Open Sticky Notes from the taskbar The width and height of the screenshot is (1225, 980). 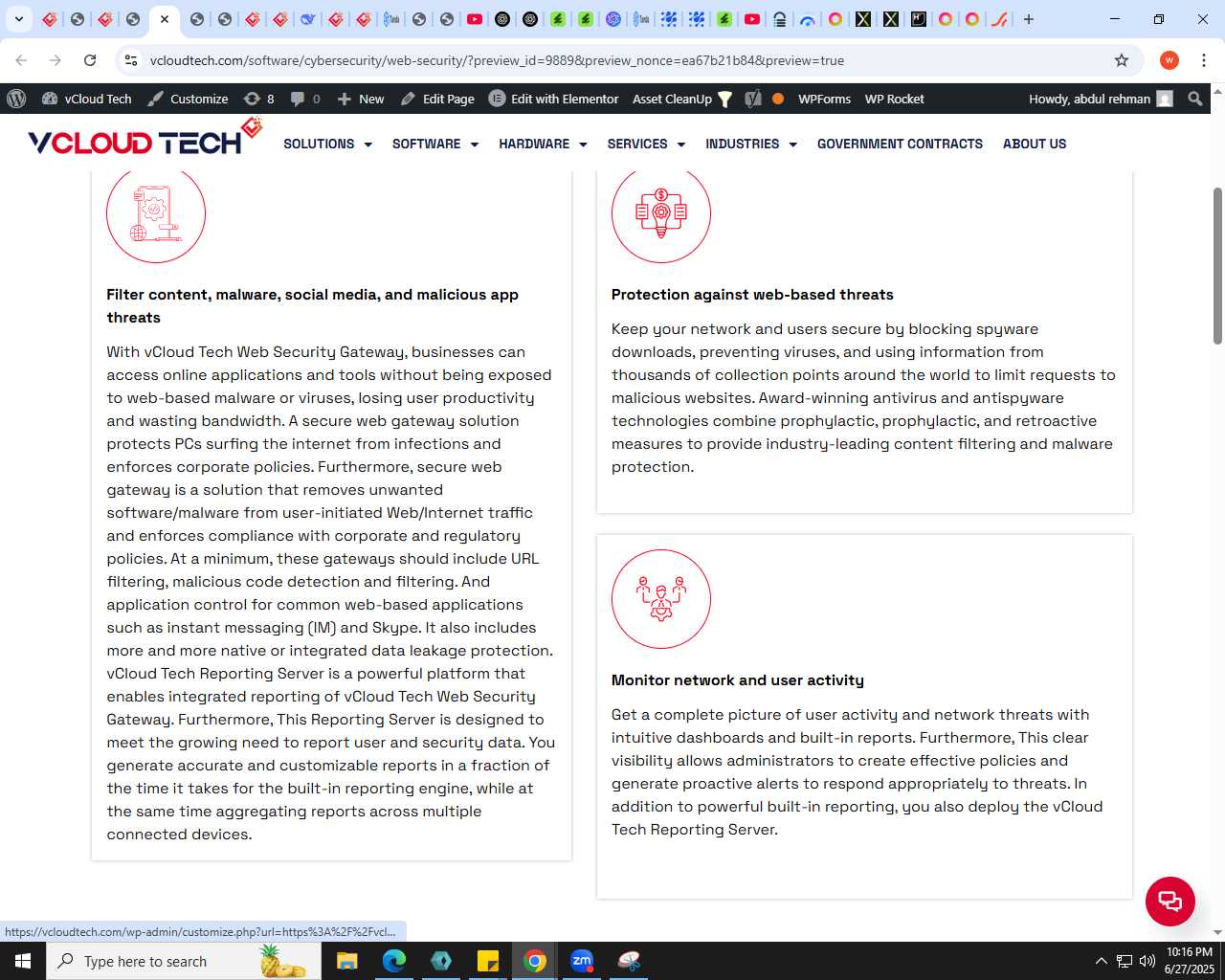click(x=488, y=961)
